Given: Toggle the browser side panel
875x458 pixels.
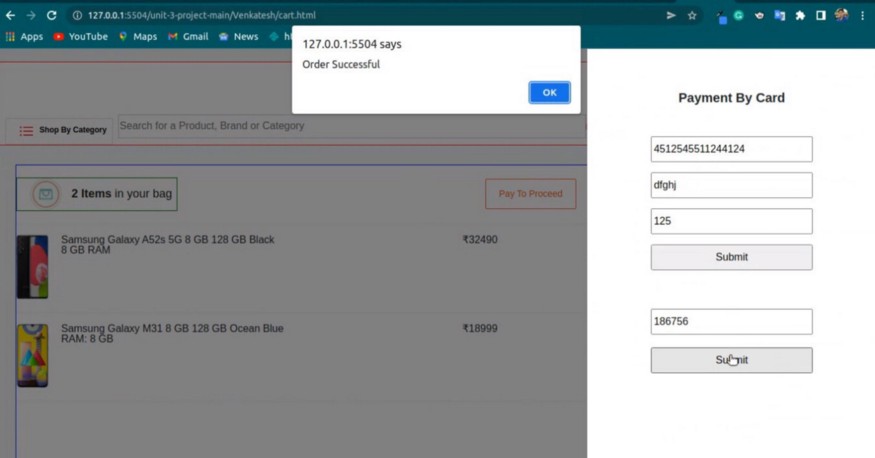Looking at the screenshot, I should tap(820, 16).
